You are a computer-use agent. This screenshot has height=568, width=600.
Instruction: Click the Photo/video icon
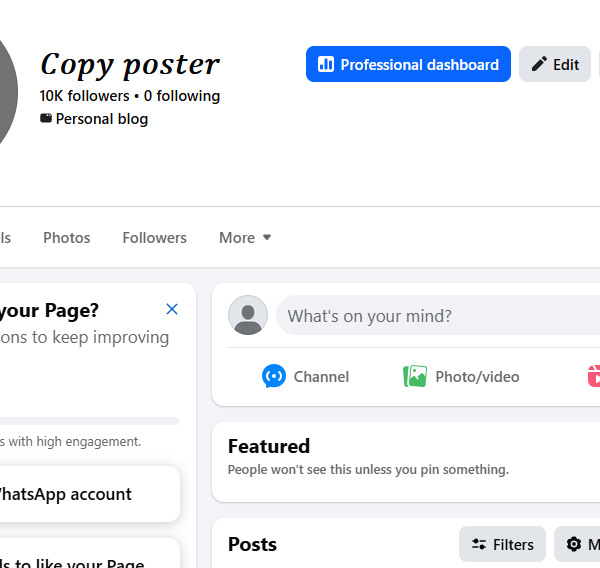point(415,376)
